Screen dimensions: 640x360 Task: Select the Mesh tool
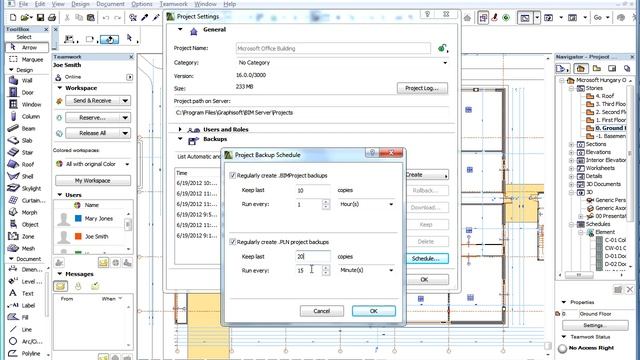point(27,248)
